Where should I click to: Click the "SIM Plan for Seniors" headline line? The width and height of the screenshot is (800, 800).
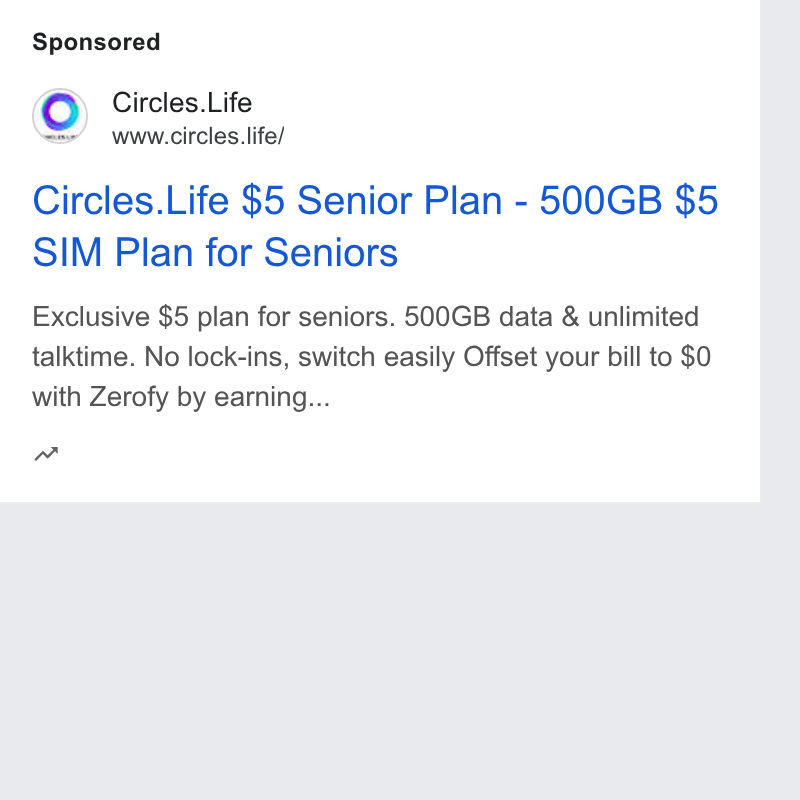click(215, 252)
